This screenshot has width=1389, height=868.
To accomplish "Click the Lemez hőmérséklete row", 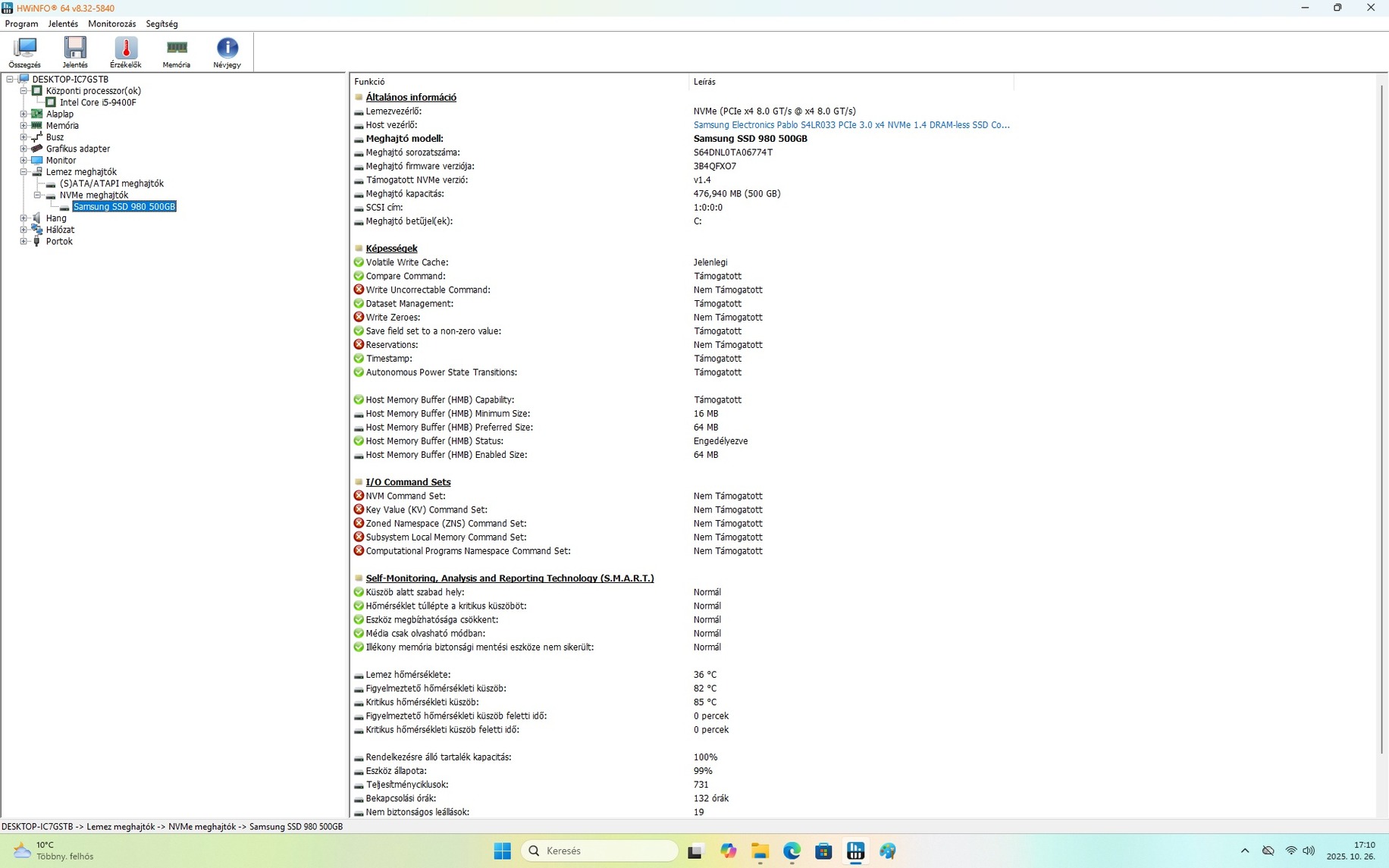I will (x=682, y=675).
